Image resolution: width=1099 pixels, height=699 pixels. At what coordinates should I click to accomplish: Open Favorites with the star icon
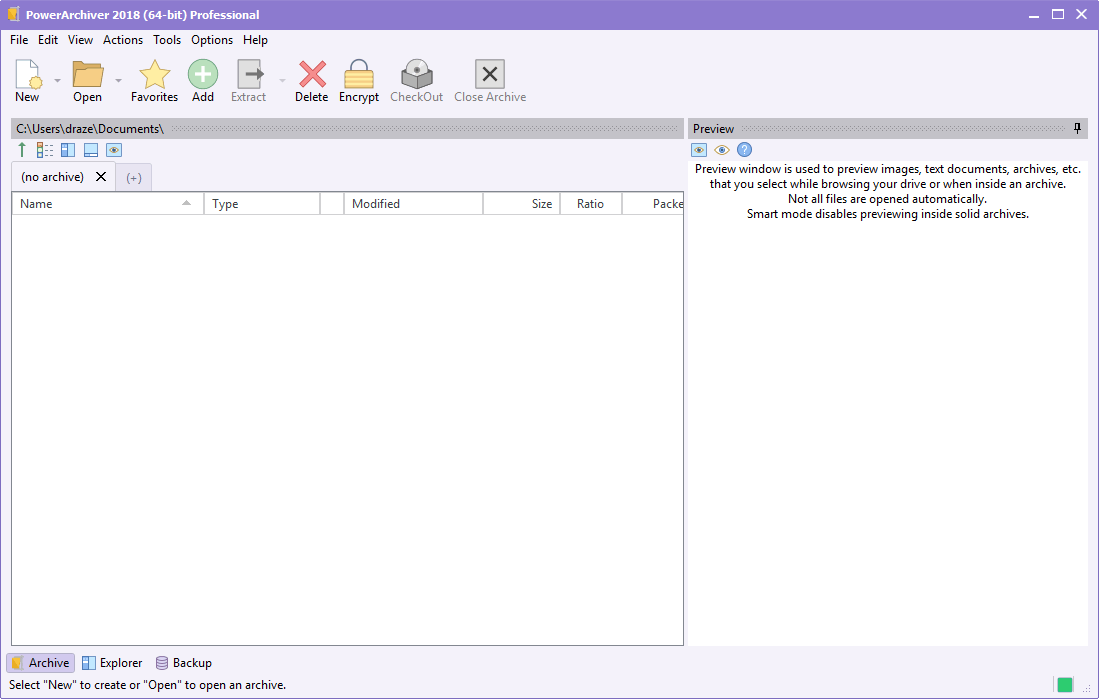point(154,76)
